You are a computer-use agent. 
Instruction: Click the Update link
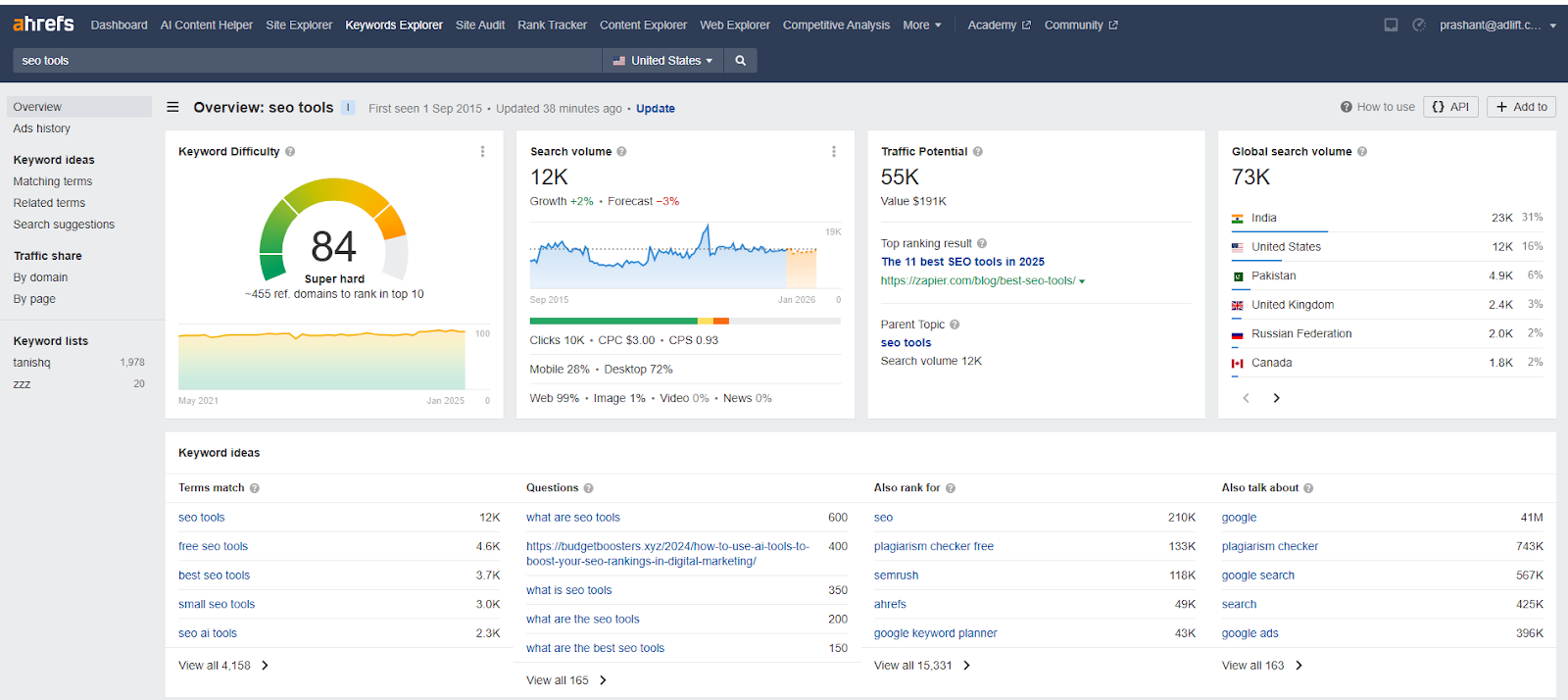[656, 109]
